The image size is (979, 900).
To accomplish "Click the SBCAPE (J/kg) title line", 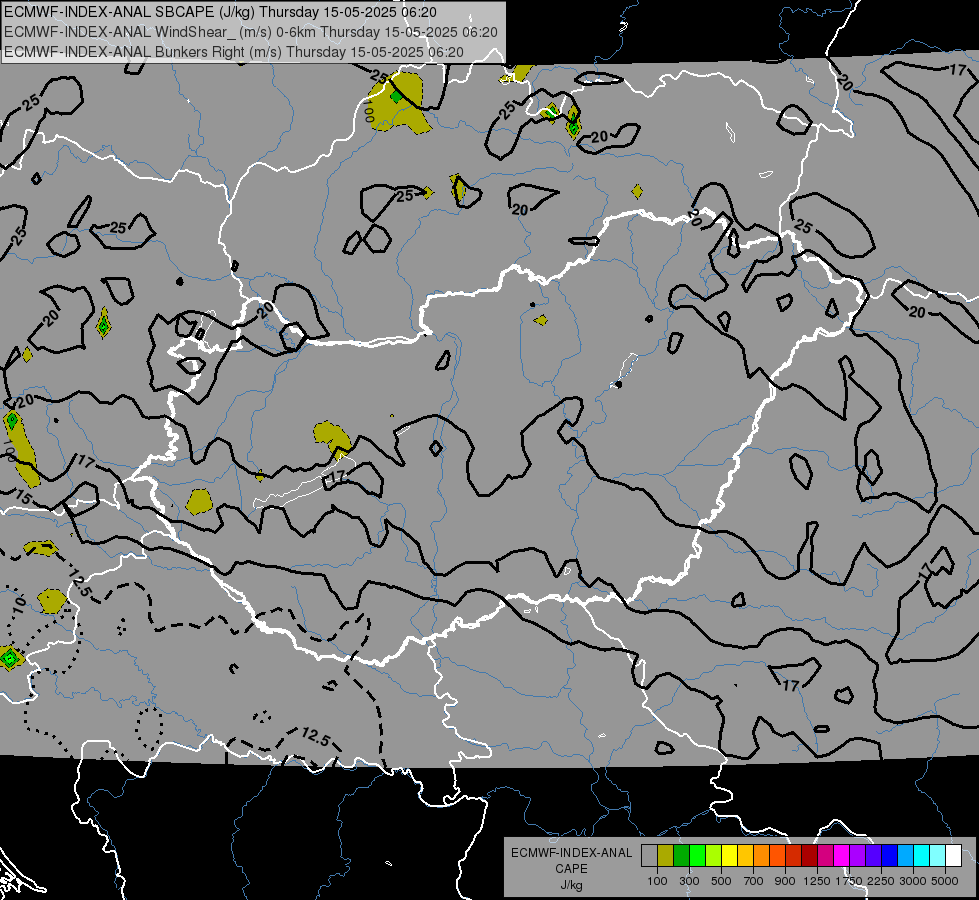I will click(220, 12).
